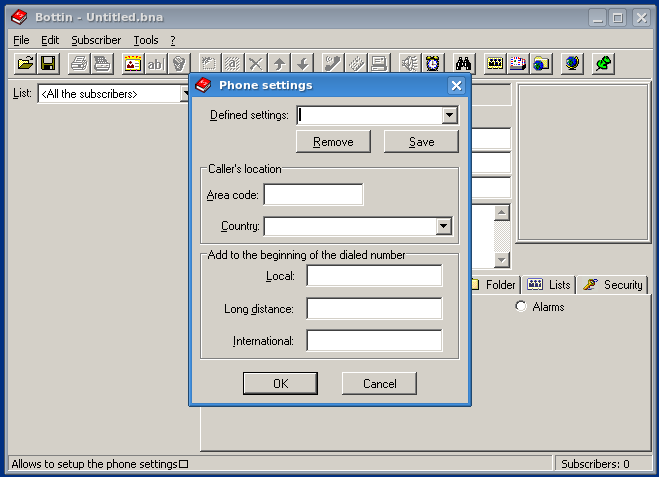Screen dimensions: 659x477
Task: Click the phone handset dial icon
Action: click(333, 64)
